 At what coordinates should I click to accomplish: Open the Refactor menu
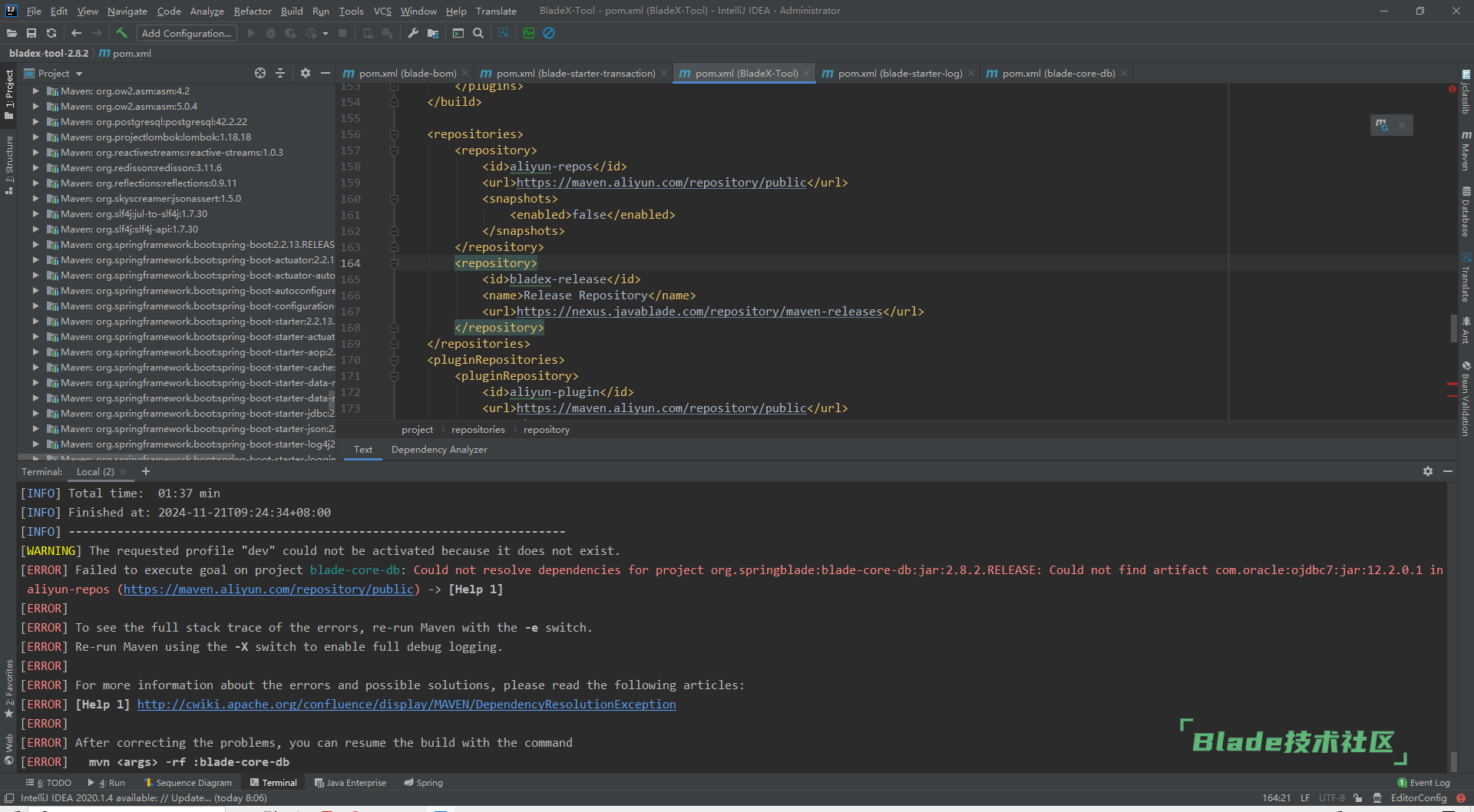(x=253, y=11)
